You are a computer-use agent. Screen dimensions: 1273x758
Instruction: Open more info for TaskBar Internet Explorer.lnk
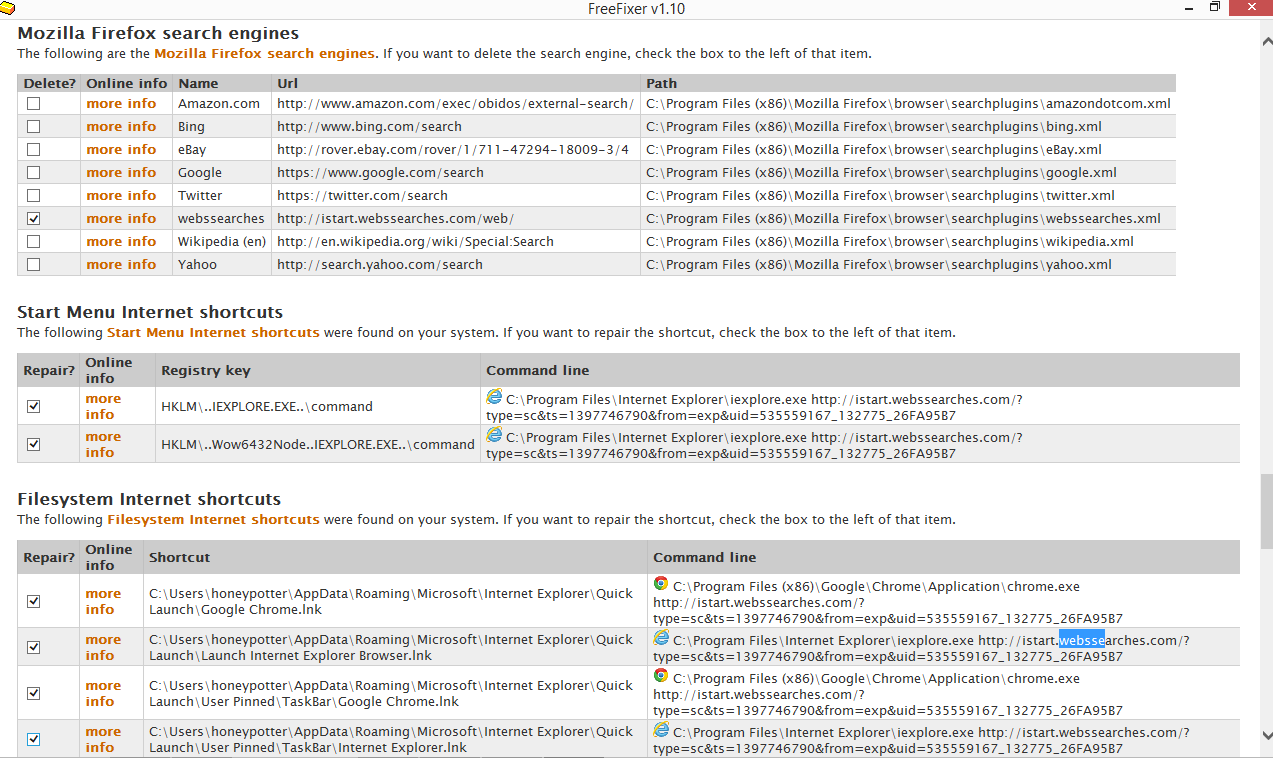103,740
